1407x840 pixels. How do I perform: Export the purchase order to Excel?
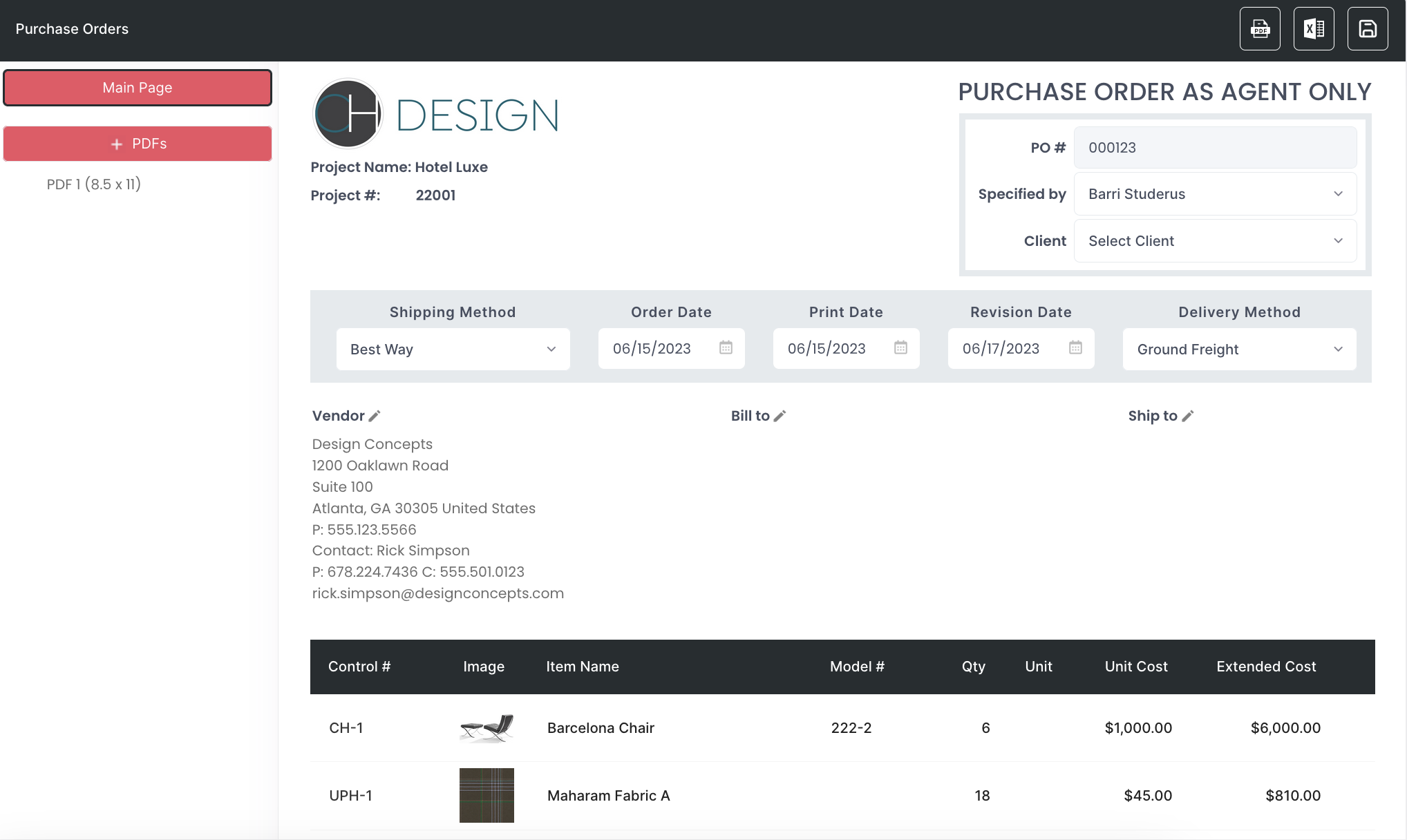click(x=1314, y=29)
